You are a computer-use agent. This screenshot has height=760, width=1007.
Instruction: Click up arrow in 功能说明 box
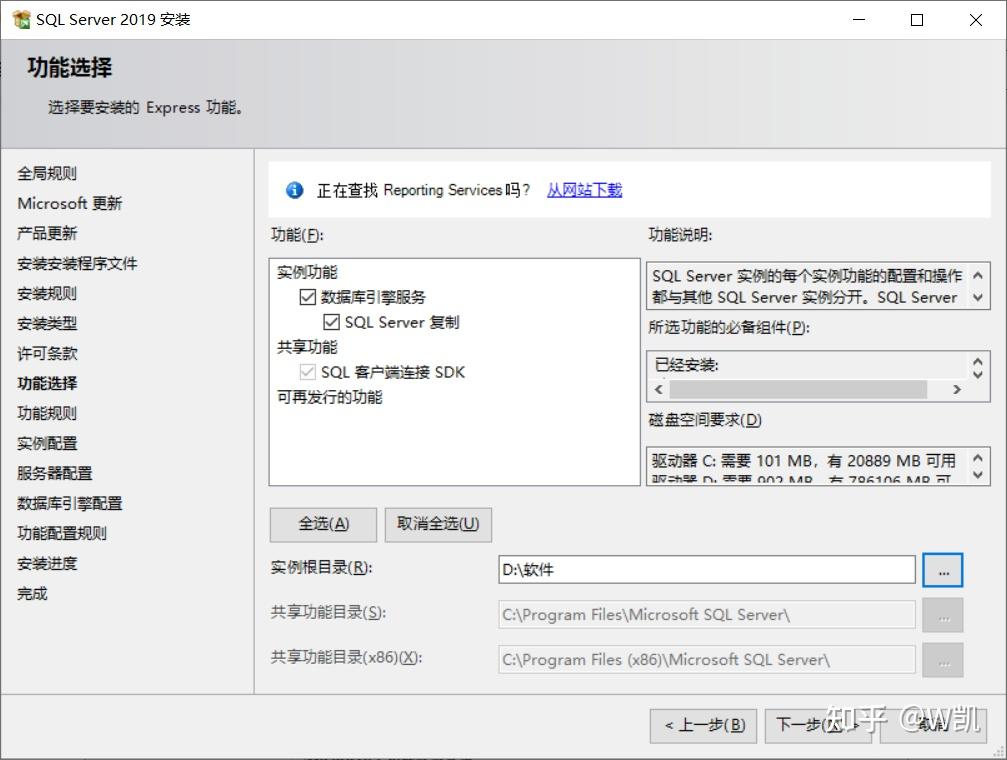(977, 276)
